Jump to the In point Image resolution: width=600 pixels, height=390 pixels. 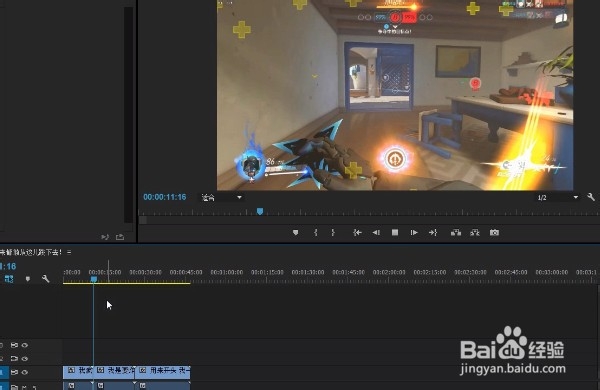(357, 232)
